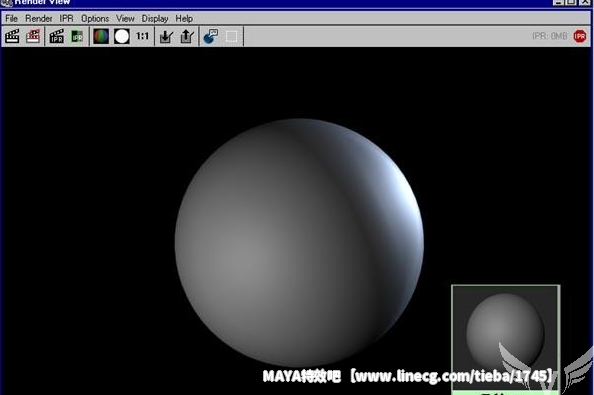
Task: Open Render Globals blue icon
Action: click(211, 36)
